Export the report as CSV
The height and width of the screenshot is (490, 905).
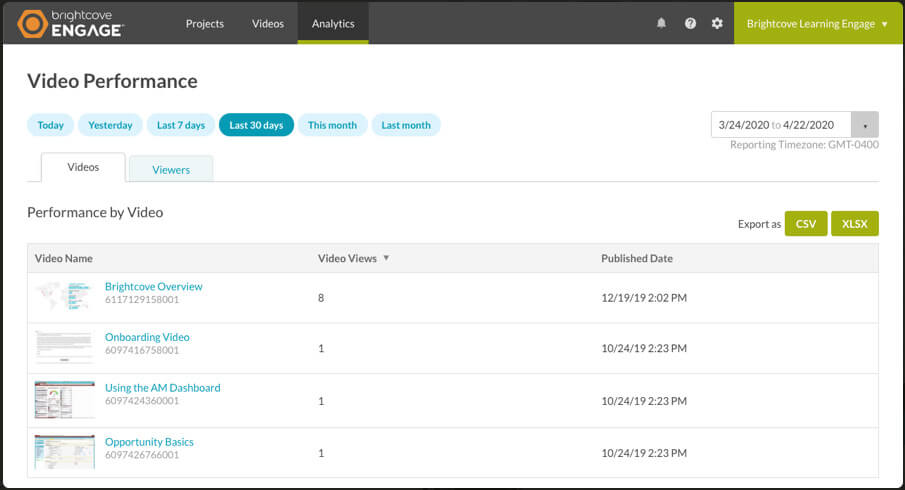pos(806,223)
